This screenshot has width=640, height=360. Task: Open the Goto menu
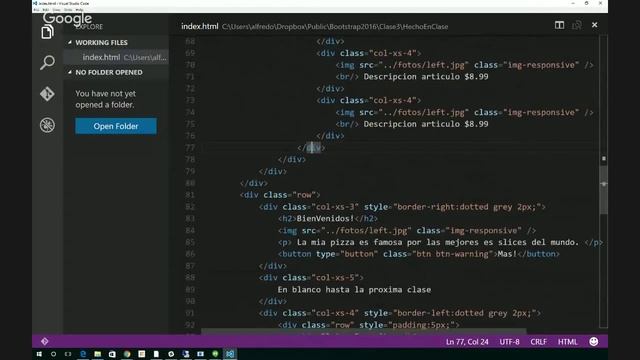point(68,10)
